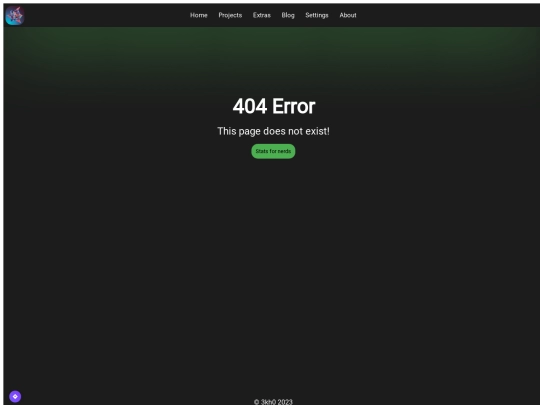This screenshot has height=405, width=540.
Task: Click the word Error in the heading
Action: click(294, 106)
